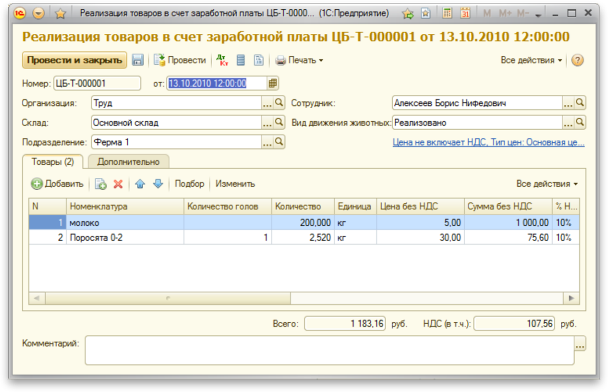Click the Комментарий text field
608x392 pixels.
(x=329, y=350)
